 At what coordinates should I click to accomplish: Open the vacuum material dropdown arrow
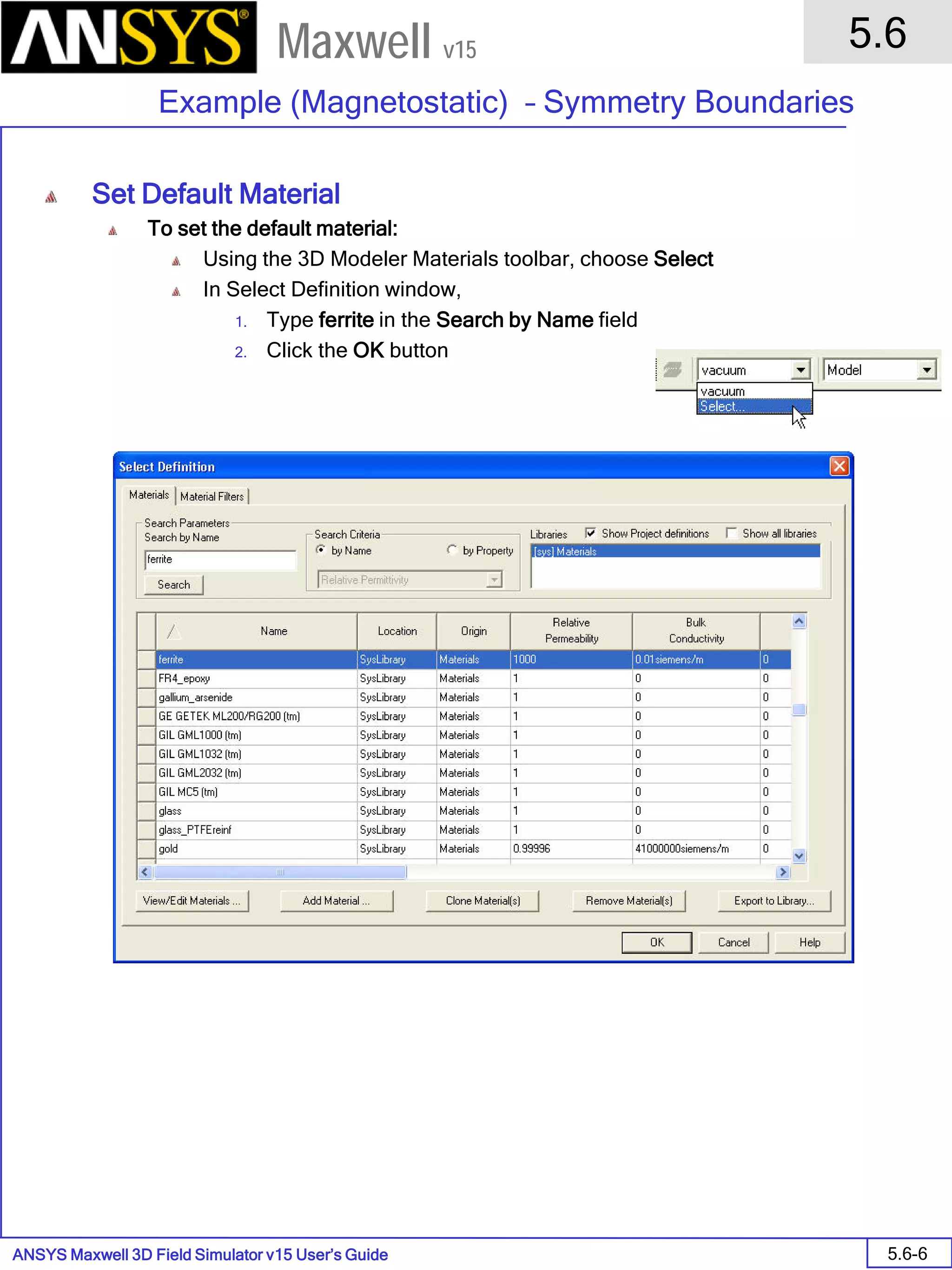(x=800, y=370)
